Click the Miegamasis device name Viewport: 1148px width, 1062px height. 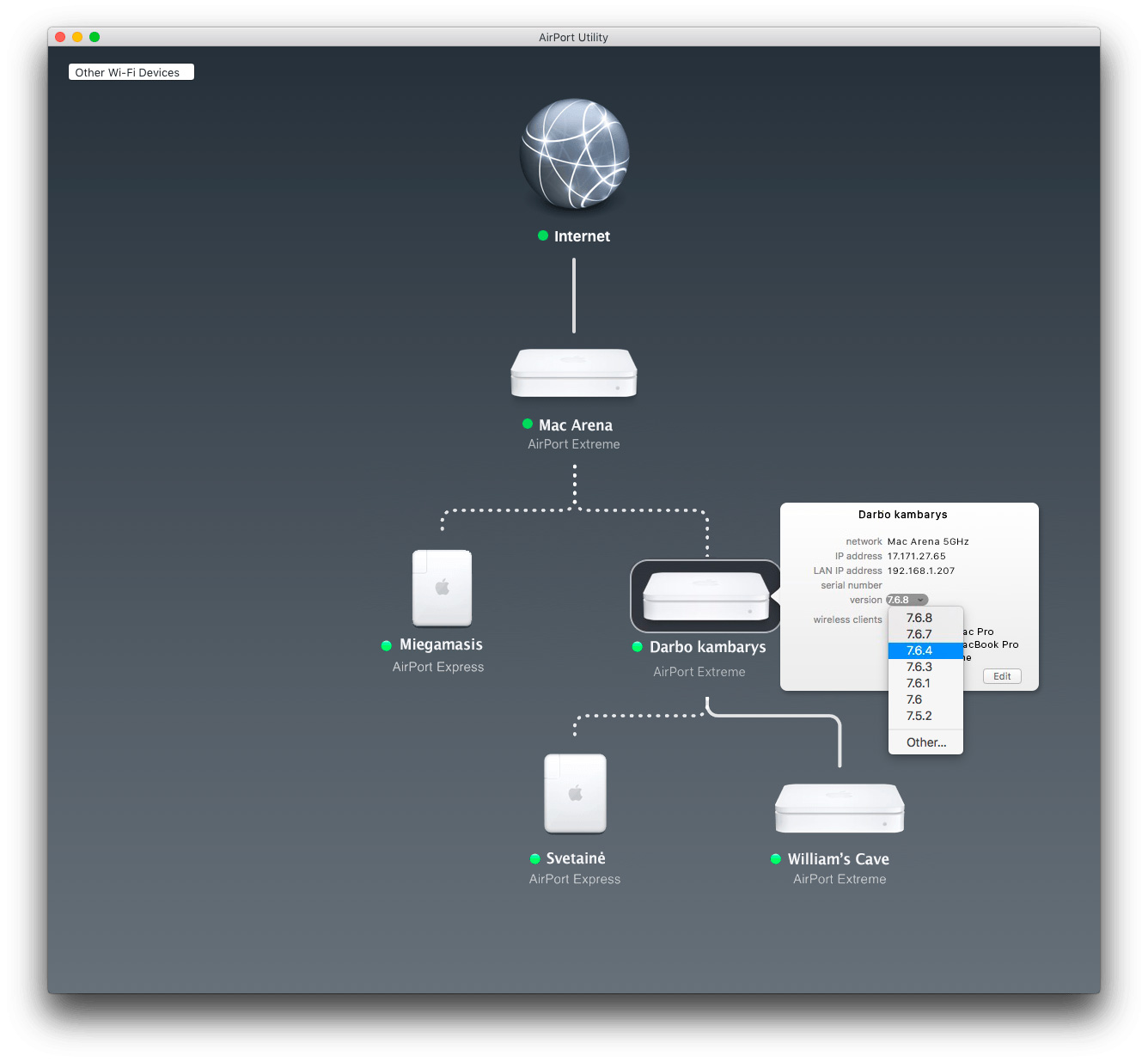(441, 645)
